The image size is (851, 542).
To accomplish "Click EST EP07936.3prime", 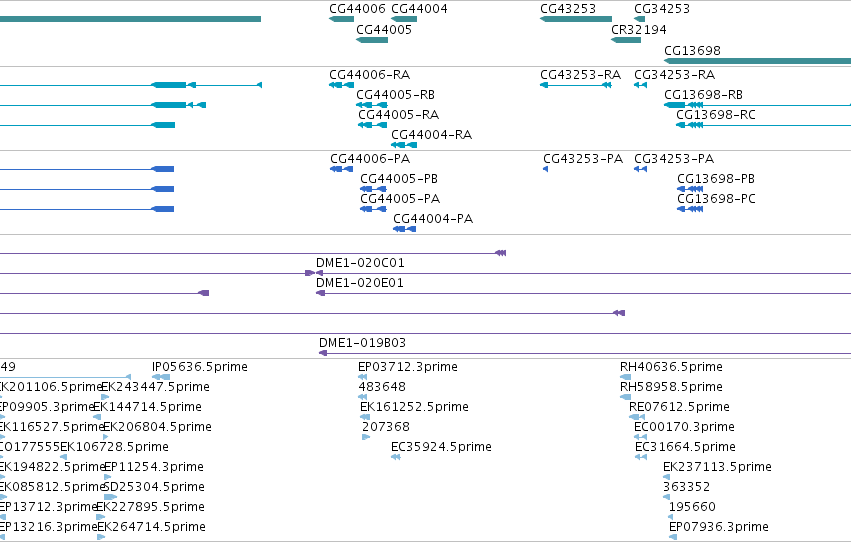I will point(719,527).
